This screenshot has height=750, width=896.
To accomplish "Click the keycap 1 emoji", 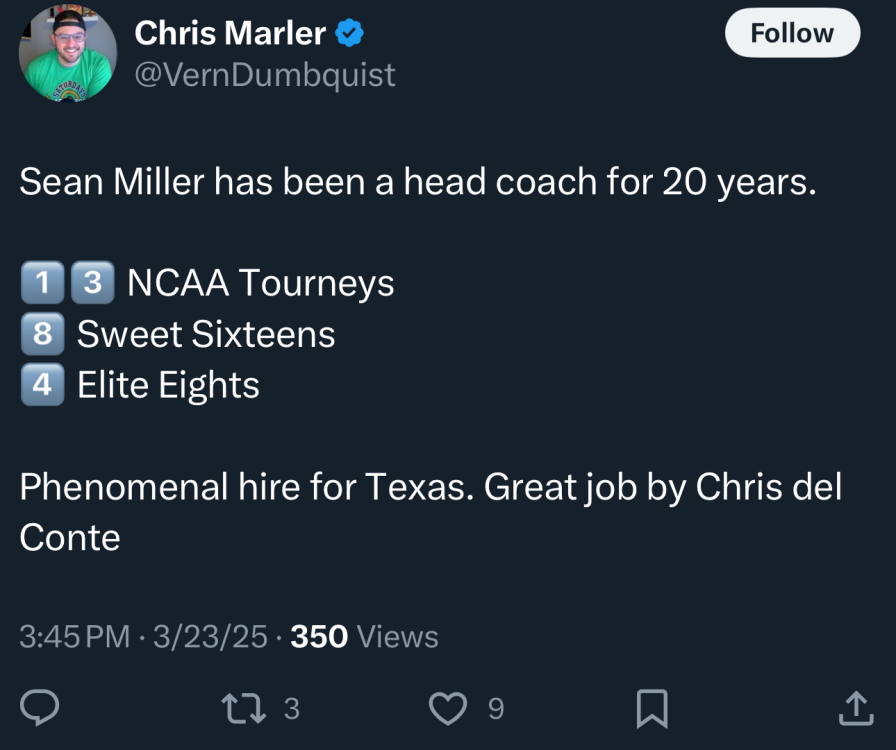I will pos(42,283).
